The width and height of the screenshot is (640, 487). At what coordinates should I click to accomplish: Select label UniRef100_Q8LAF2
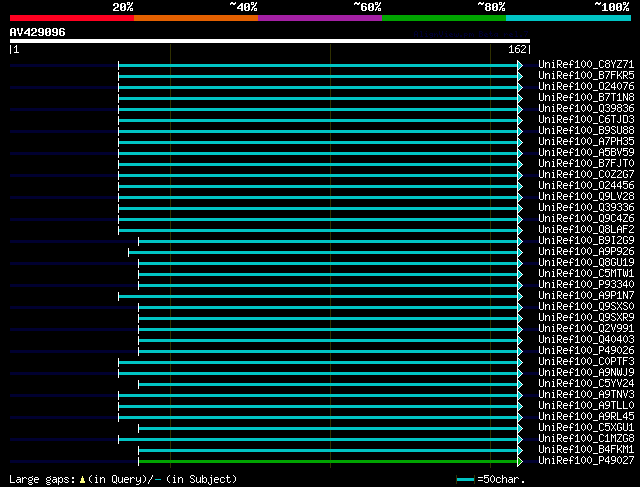pyautogui.click(x=586, y=230)
